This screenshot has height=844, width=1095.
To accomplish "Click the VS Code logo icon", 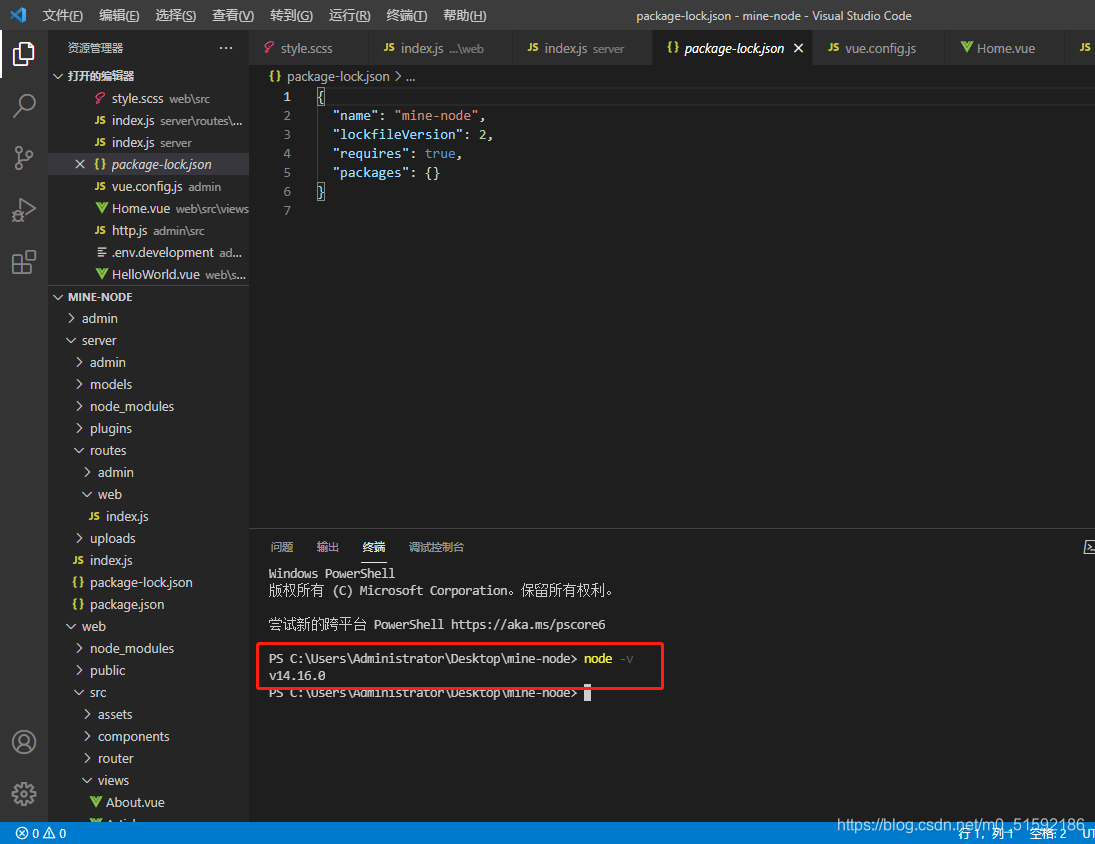I will click(18, 15).
